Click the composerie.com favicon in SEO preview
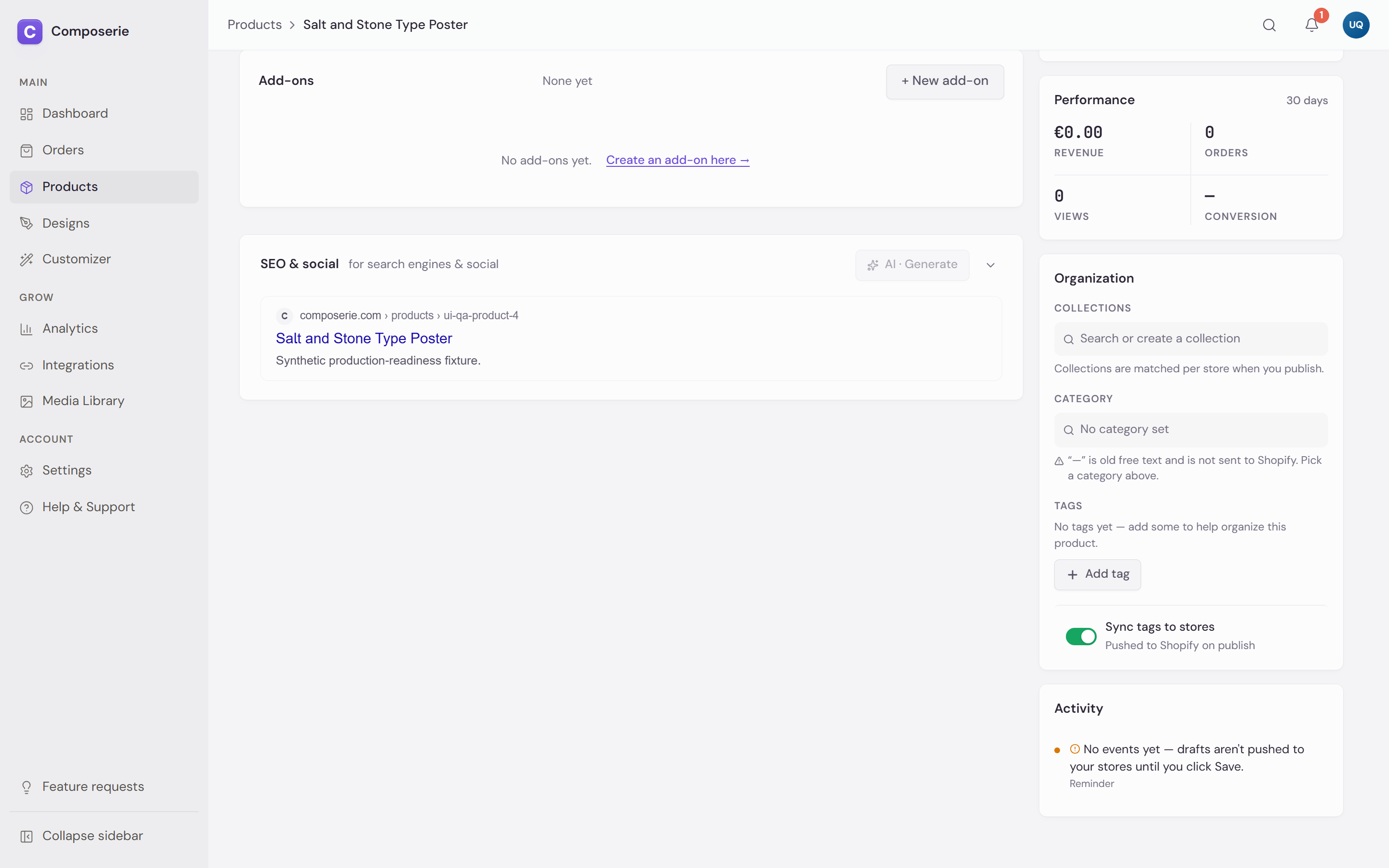Image resolution: width=1389 pixels, height=868 pixels. (x=285, y=316)
